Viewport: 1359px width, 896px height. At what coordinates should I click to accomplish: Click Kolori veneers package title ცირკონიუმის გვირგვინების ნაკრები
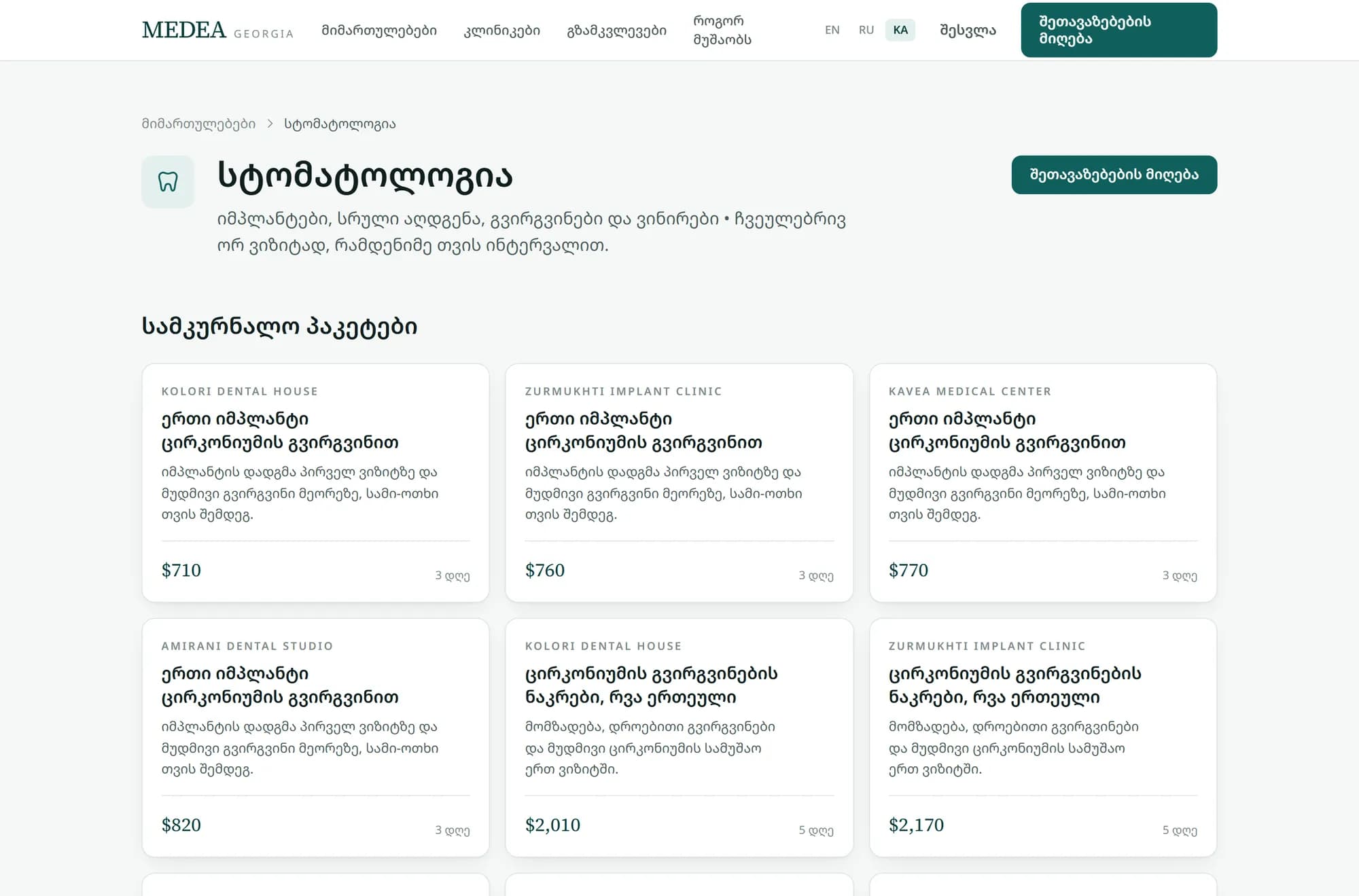pyautogui.click(x=651, y=685)
